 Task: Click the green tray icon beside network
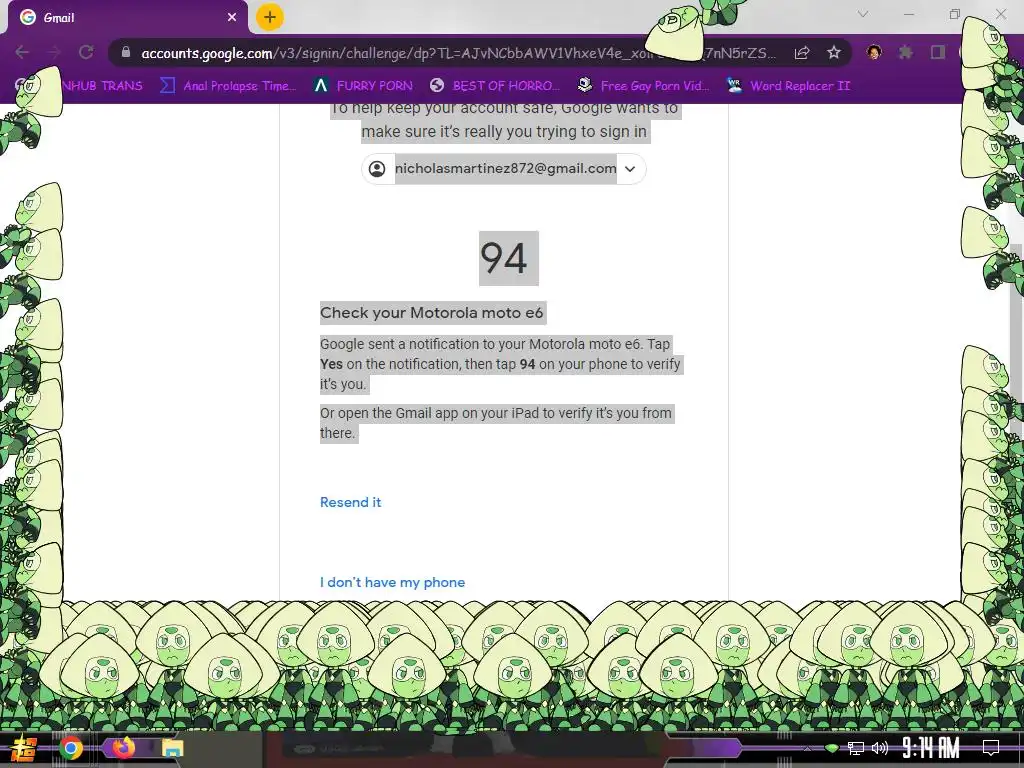831,748
